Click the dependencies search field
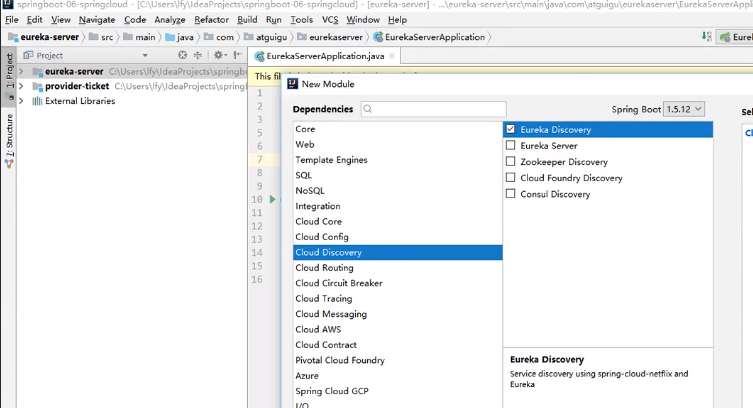Image resolution: width=753 pixels, height=408 pixels. 434,109
